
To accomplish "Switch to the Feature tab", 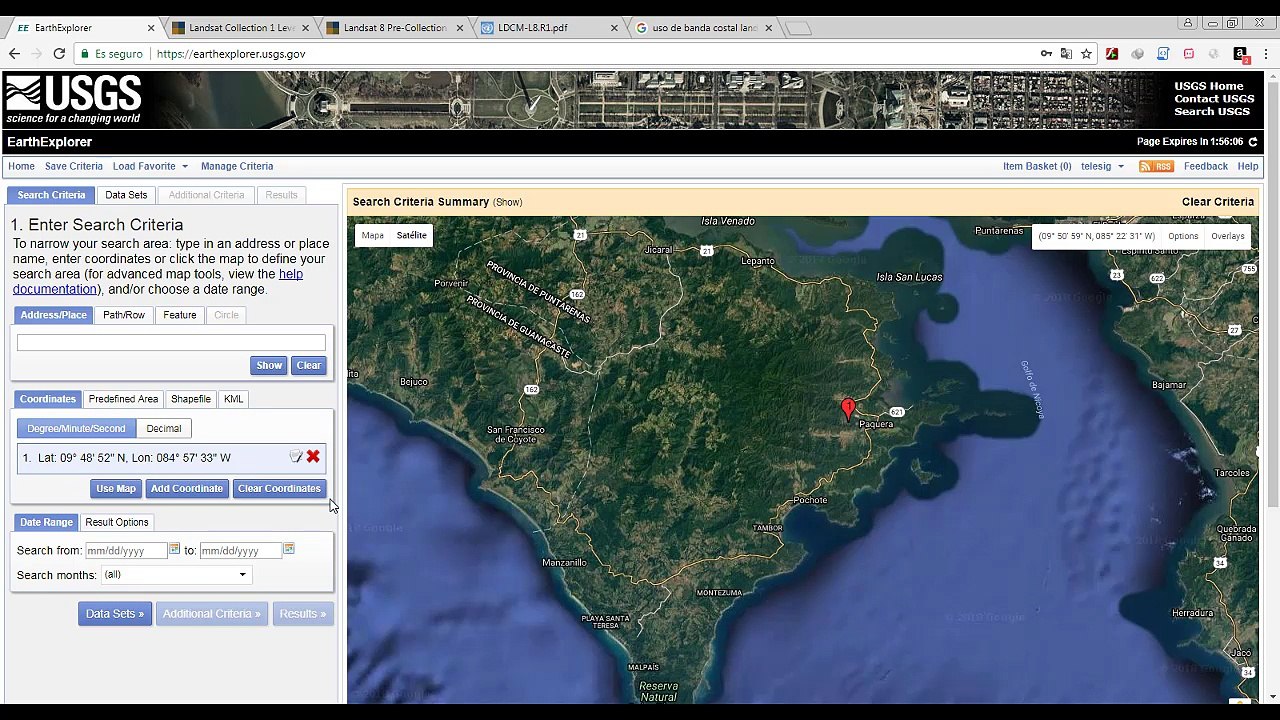I will 180,315.
